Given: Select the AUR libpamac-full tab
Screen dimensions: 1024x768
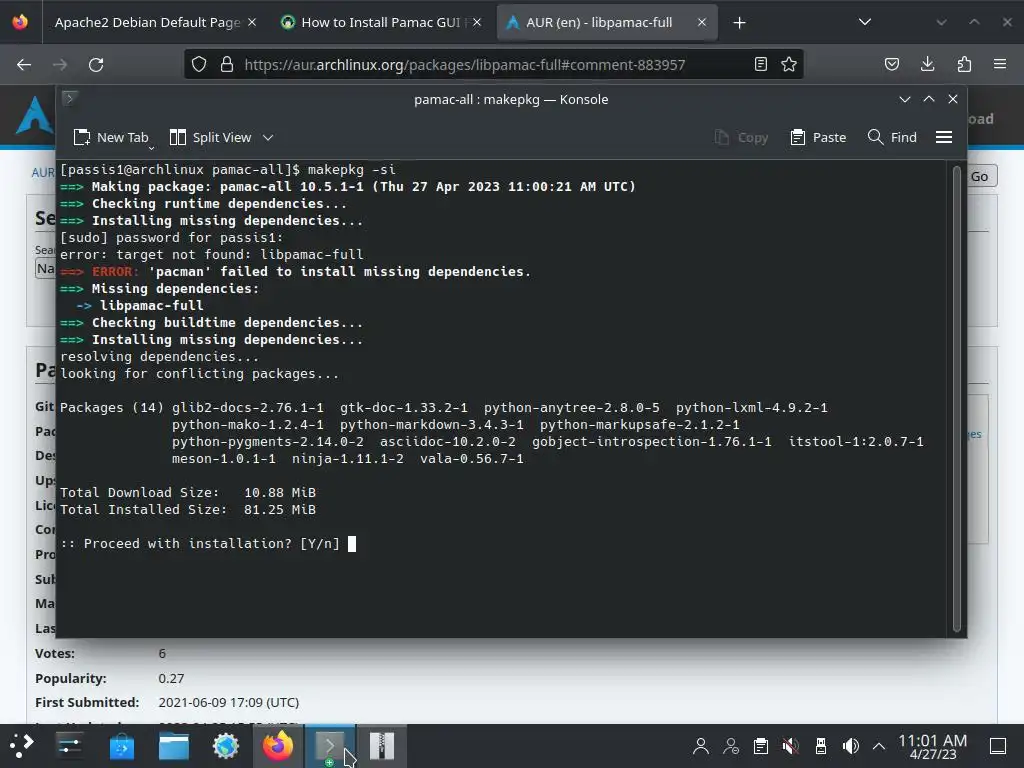Looking at the screenshot, I should [x=599, y=22].
